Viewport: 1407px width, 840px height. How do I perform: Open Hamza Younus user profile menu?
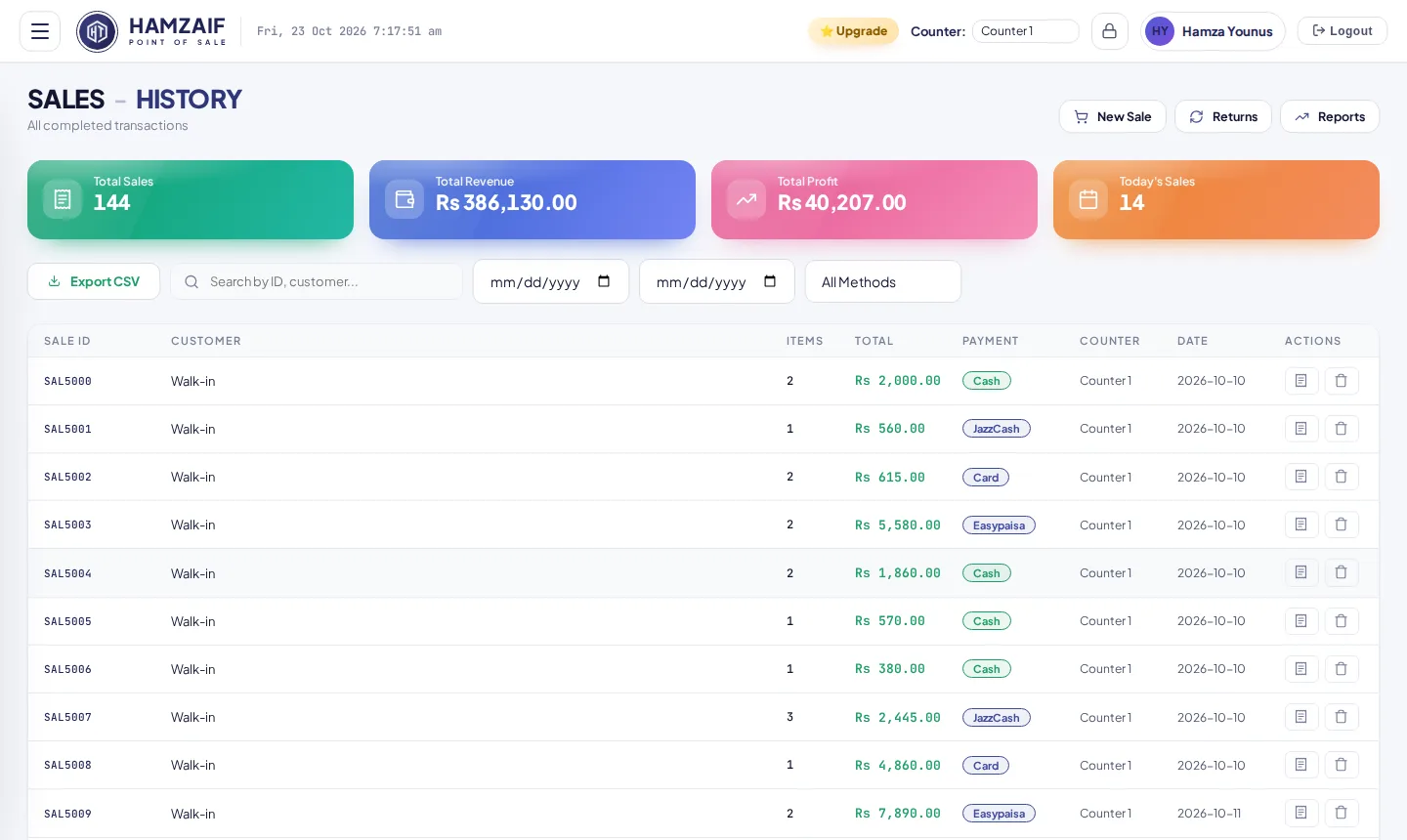pos(1213,31)
